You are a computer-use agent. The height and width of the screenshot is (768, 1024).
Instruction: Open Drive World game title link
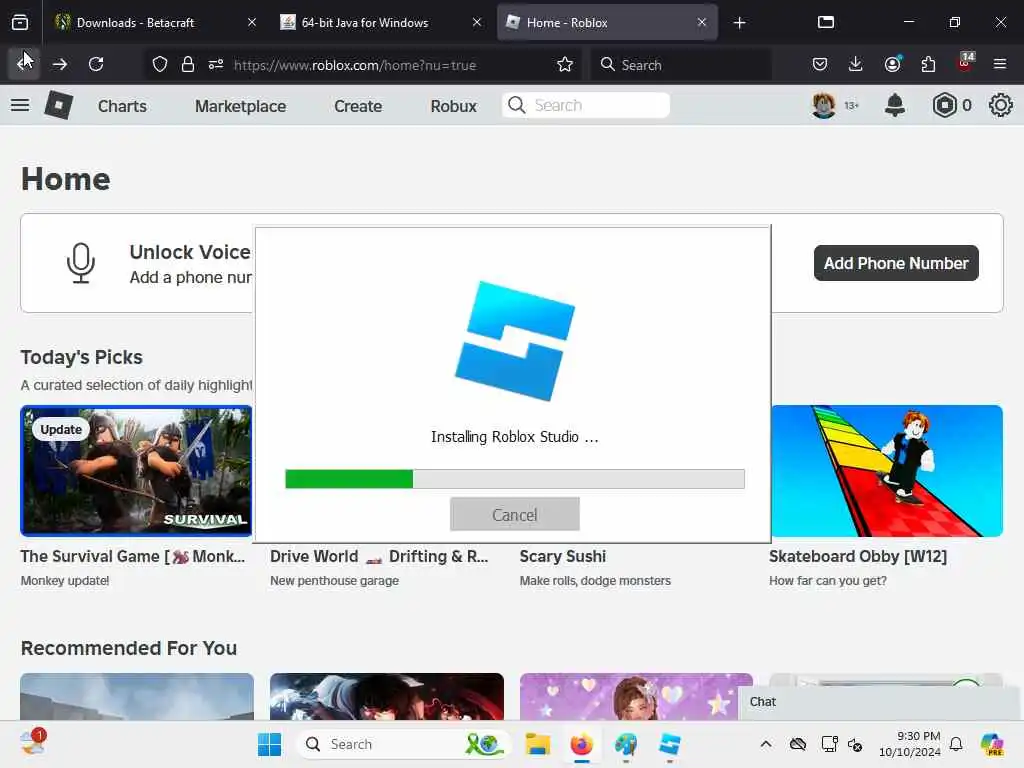[379, 556]
